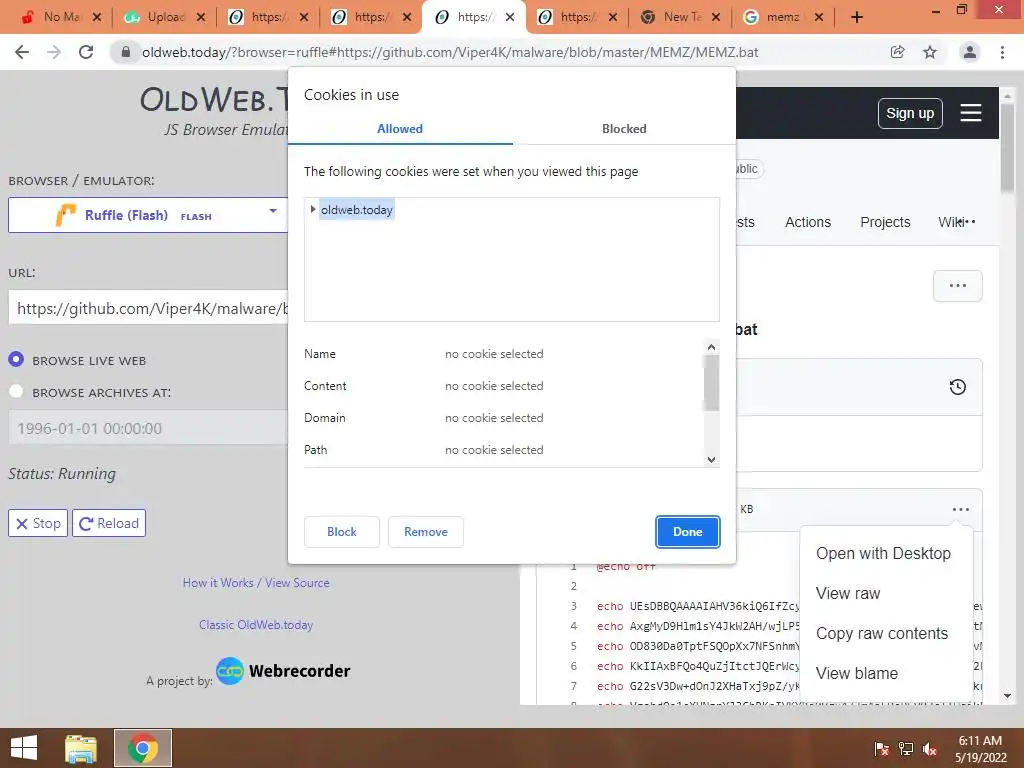Close the 'Upload' tab

tap(201, 18)
